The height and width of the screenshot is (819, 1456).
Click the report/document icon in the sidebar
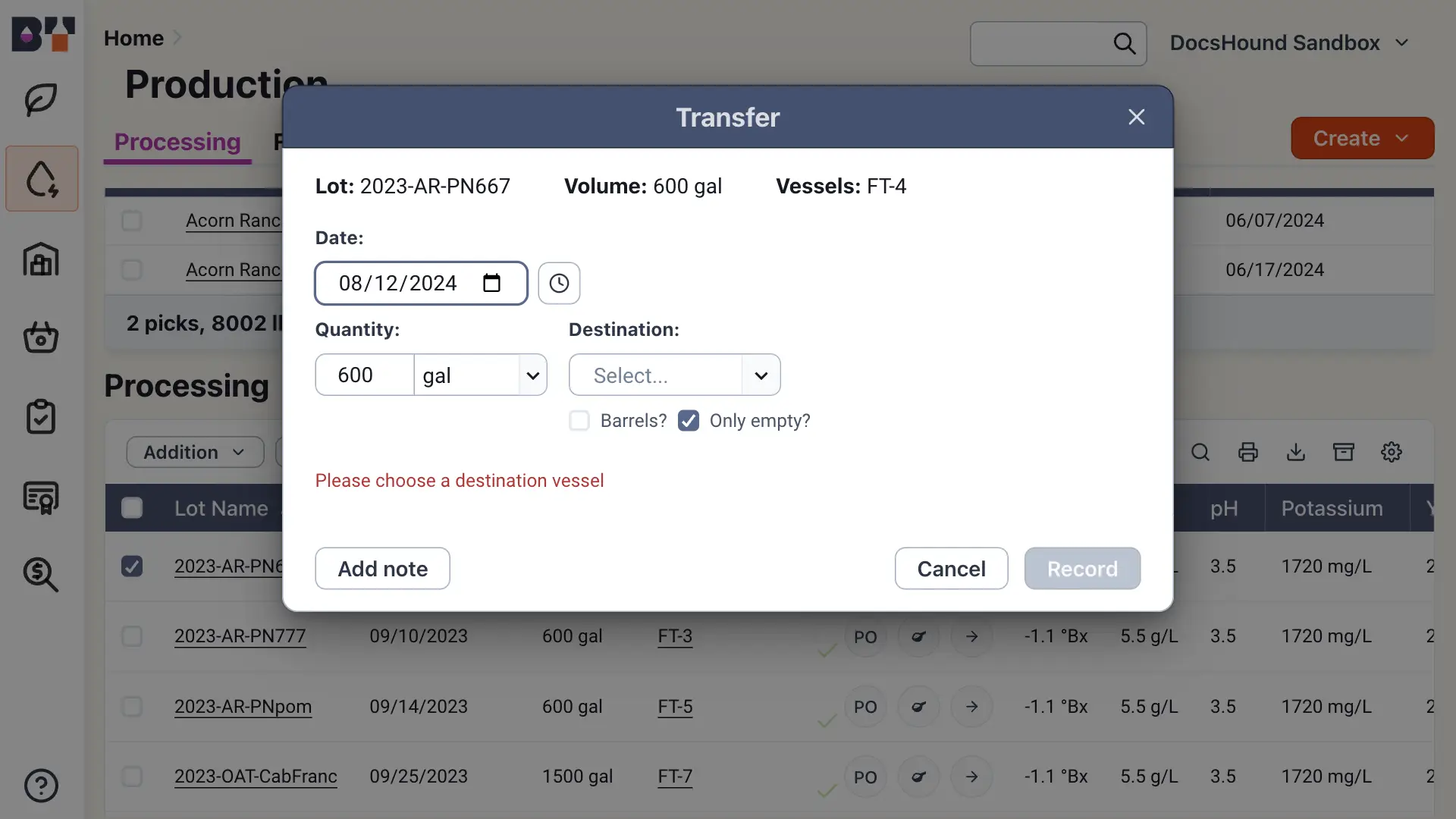(41, 498)
